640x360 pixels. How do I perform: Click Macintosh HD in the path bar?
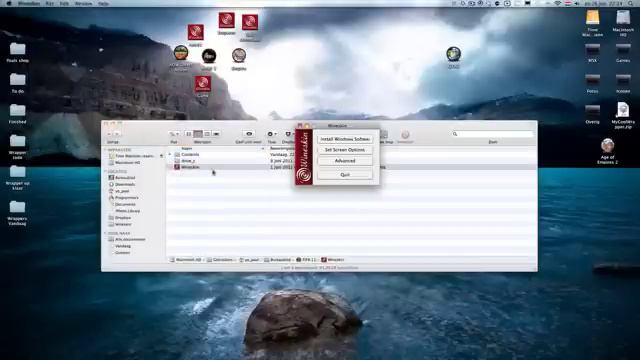pos(186,260)
